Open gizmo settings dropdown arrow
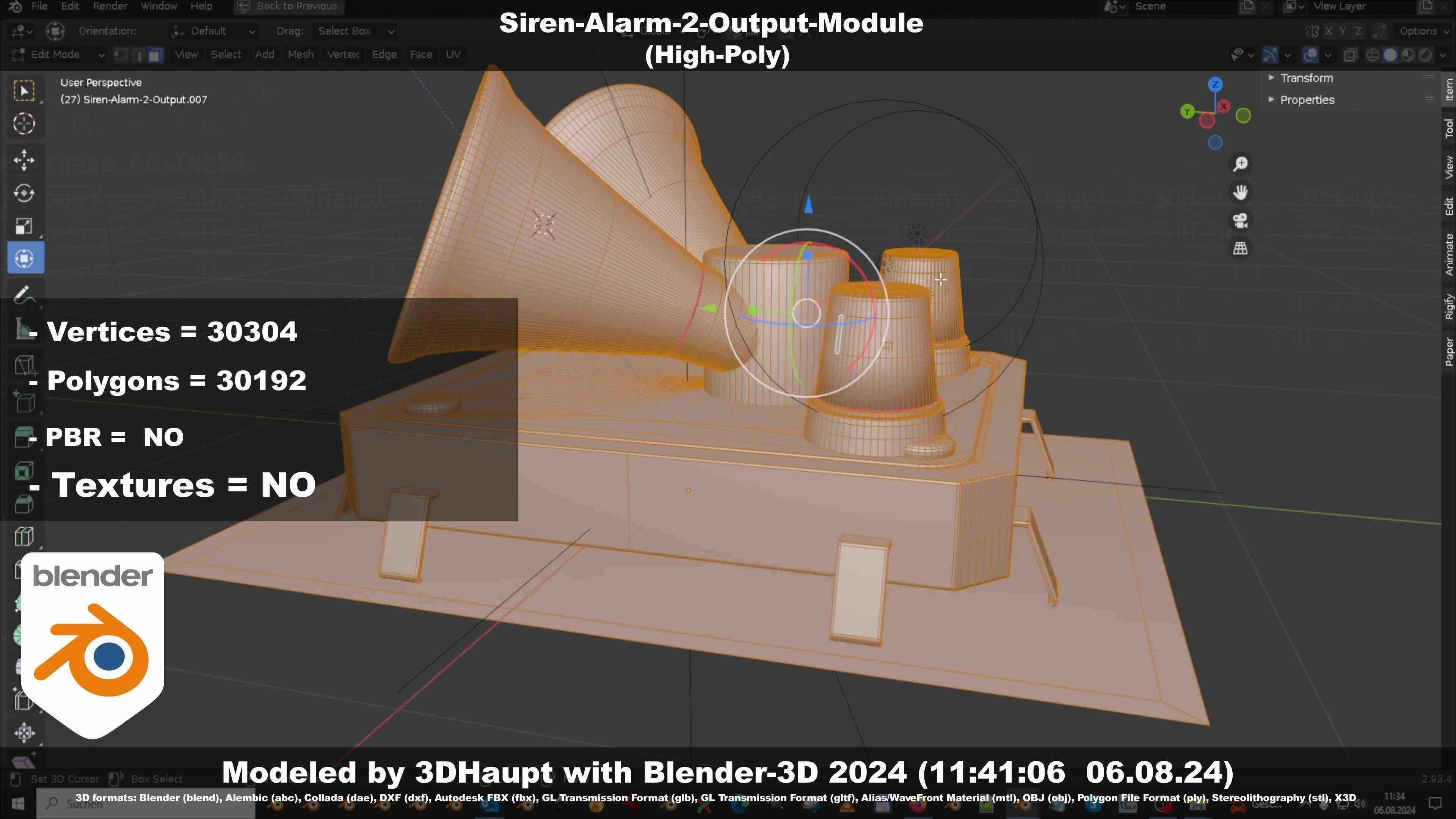This screenshot has height=819, width=1456. [1288, 55]
